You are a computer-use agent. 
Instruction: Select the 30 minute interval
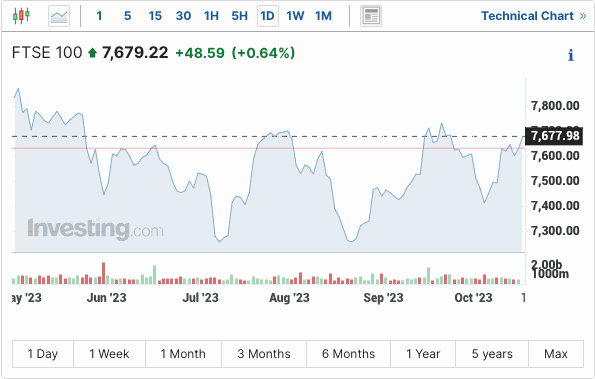183,16
